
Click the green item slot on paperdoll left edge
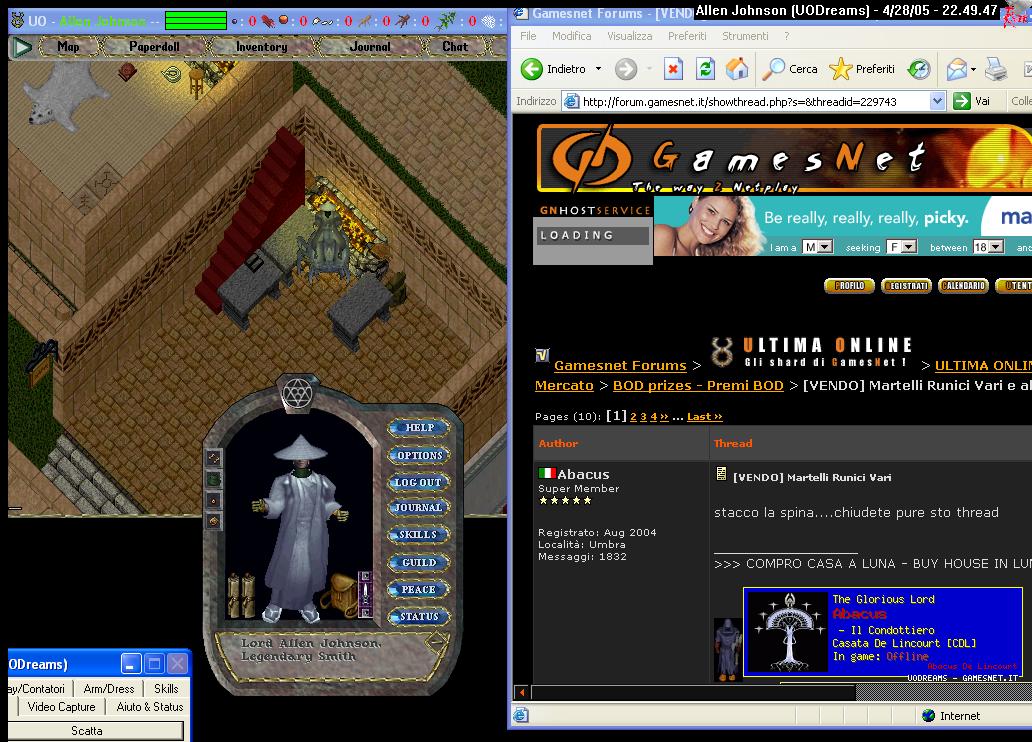tap(213, 479)
